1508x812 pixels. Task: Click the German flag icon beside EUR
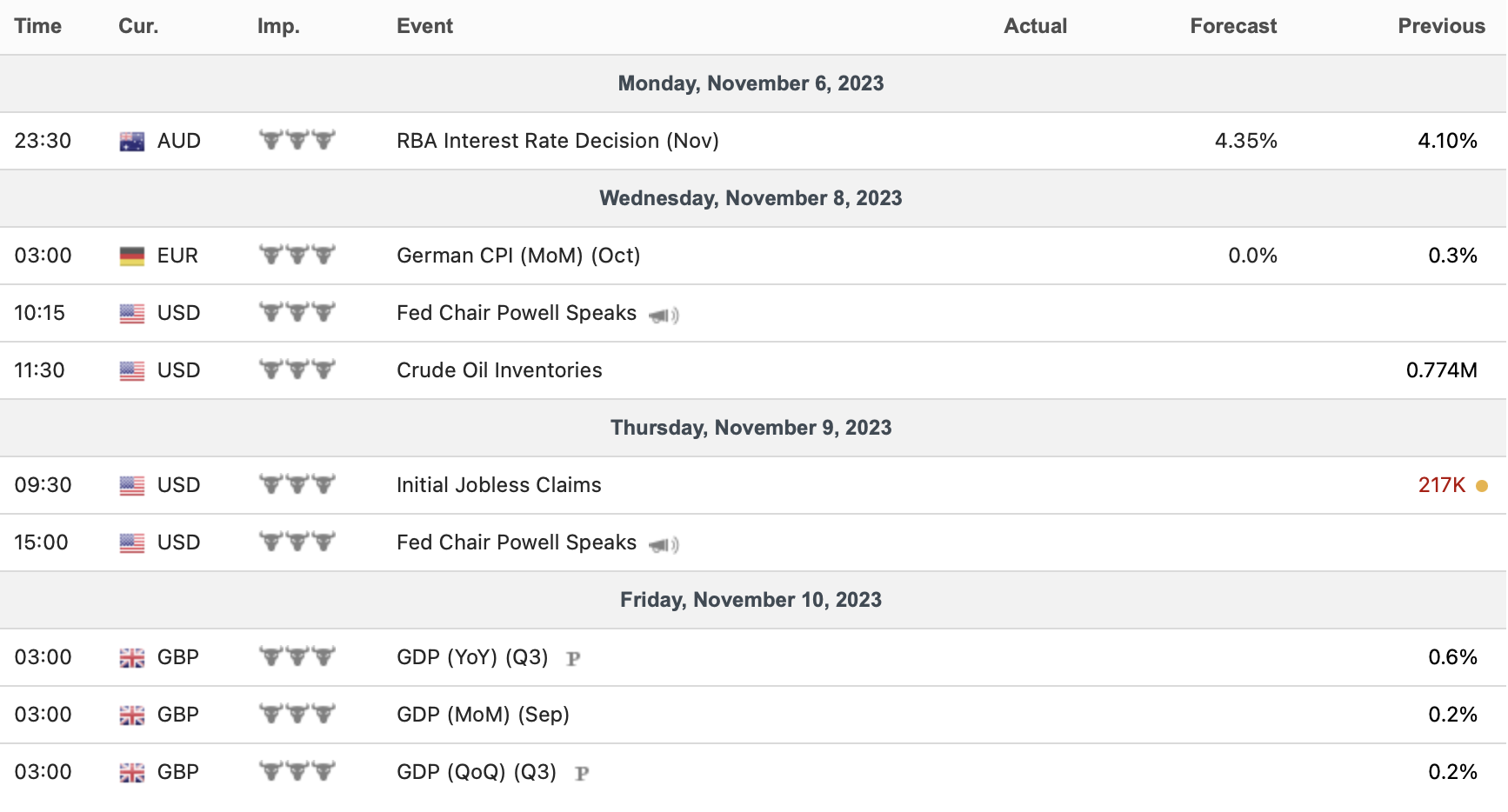[132, 256]
